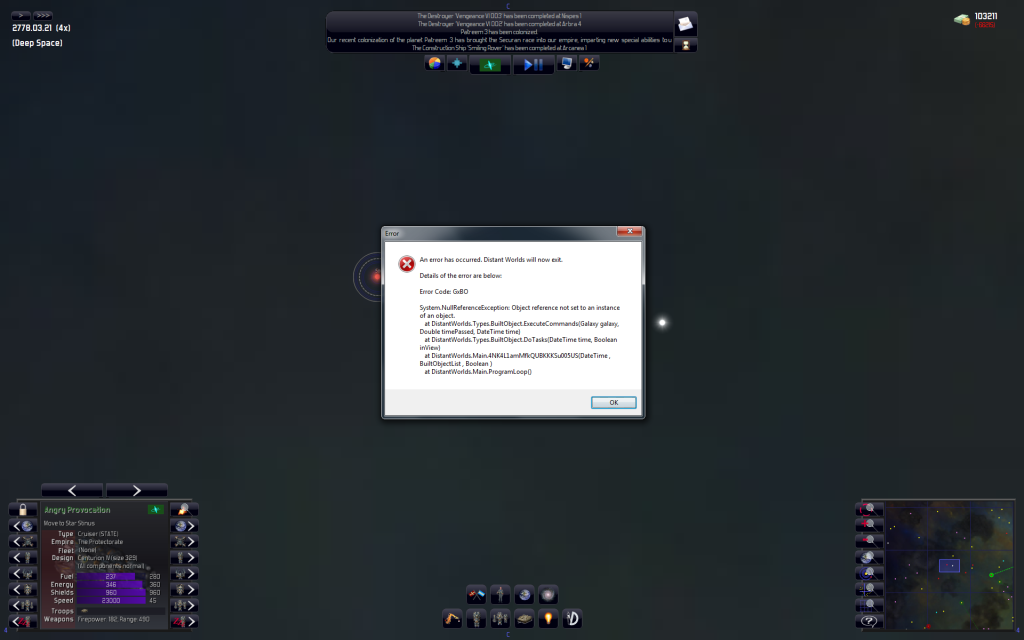Click the mission text Move to Star Stinus

[x=69, y=523]
